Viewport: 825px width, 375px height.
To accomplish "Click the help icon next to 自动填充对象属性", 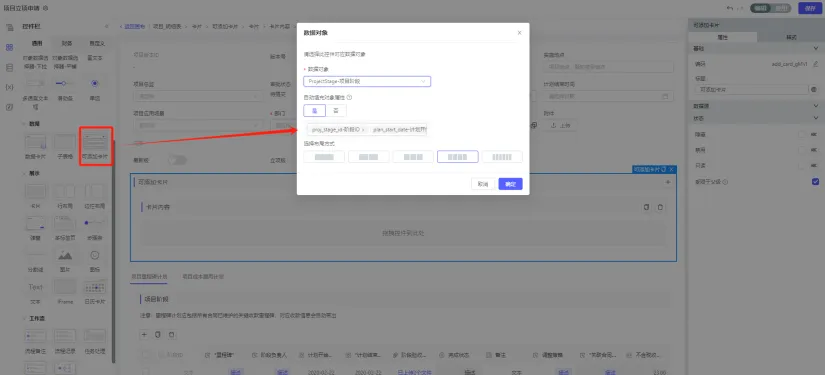I will (x=349, y=97).
